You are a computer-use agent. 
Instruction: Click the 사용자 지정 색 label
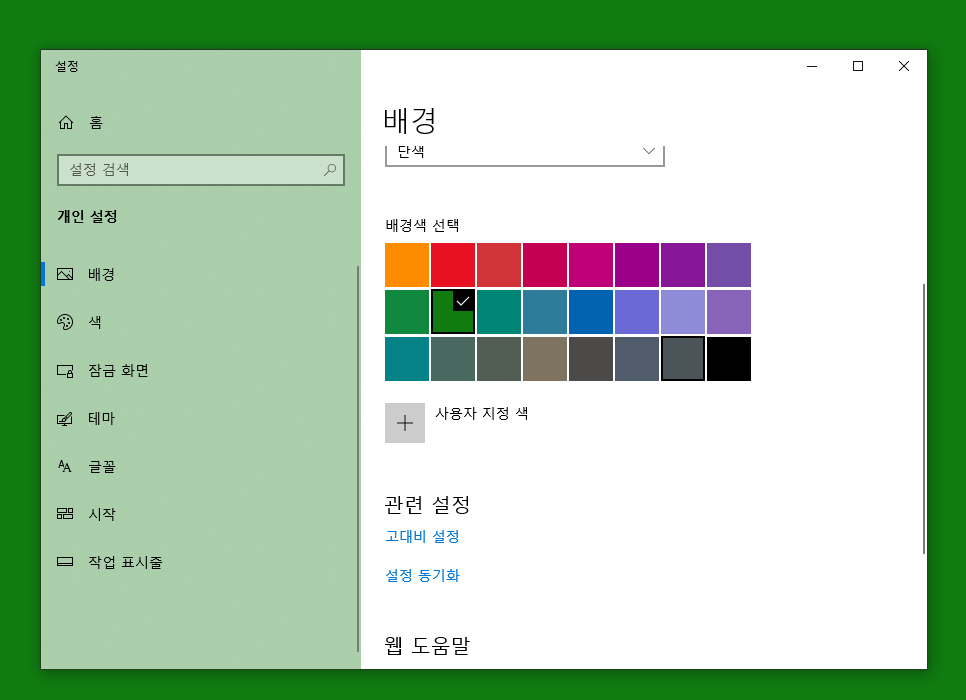(x=482, y=413)
